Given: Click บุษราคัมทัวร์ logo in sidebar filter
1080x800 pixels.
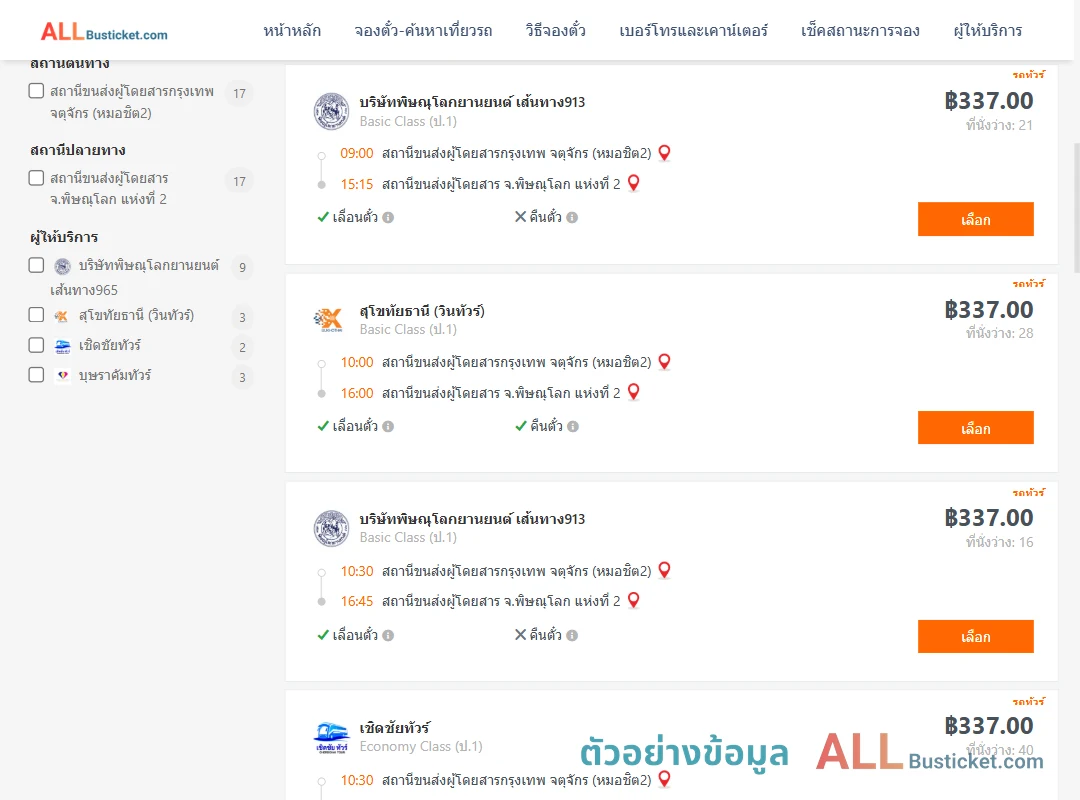Looking at the screenshot, I should pyautogui.click(x=63, y=376).
